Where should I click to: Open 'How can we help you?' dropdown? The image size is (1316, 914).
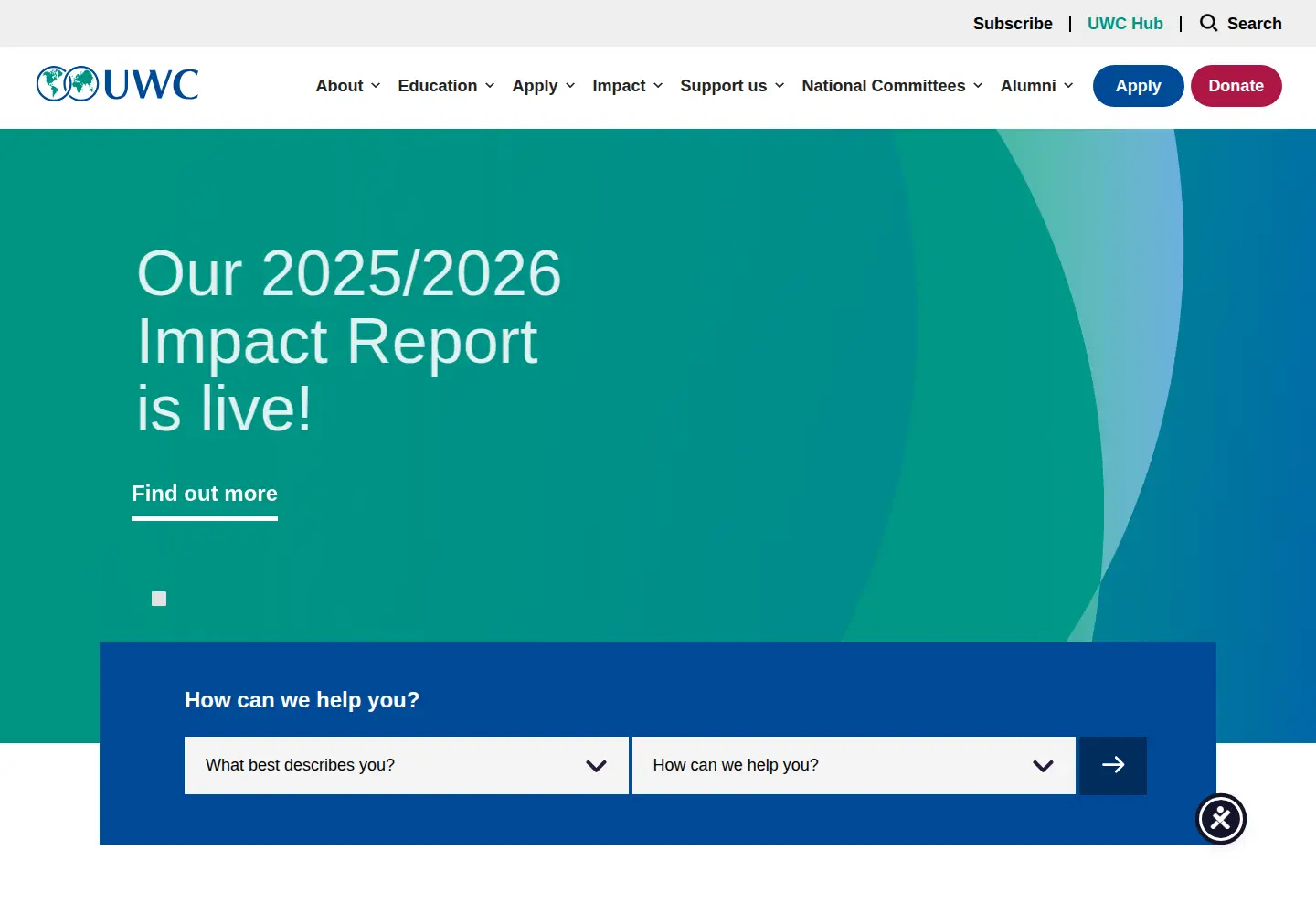(854, 765)
